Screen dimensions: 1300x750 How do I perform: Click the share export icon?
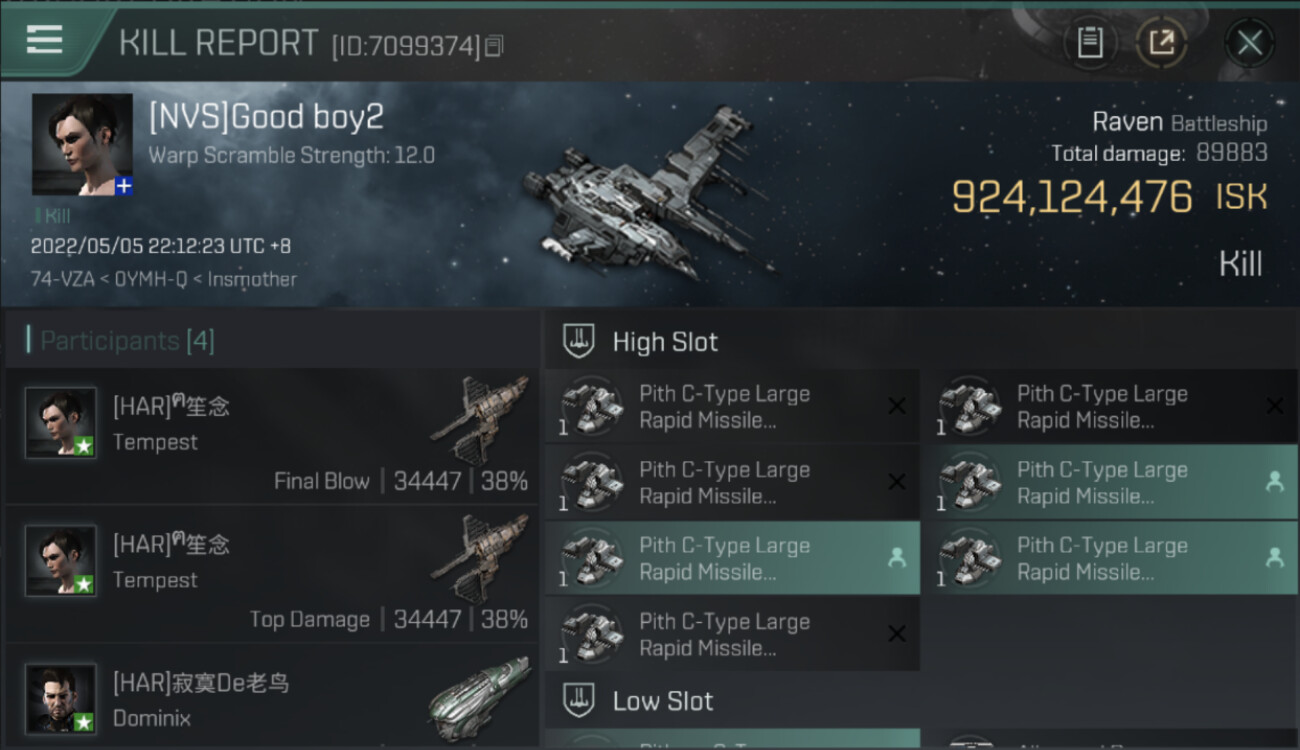(1161, 42)
